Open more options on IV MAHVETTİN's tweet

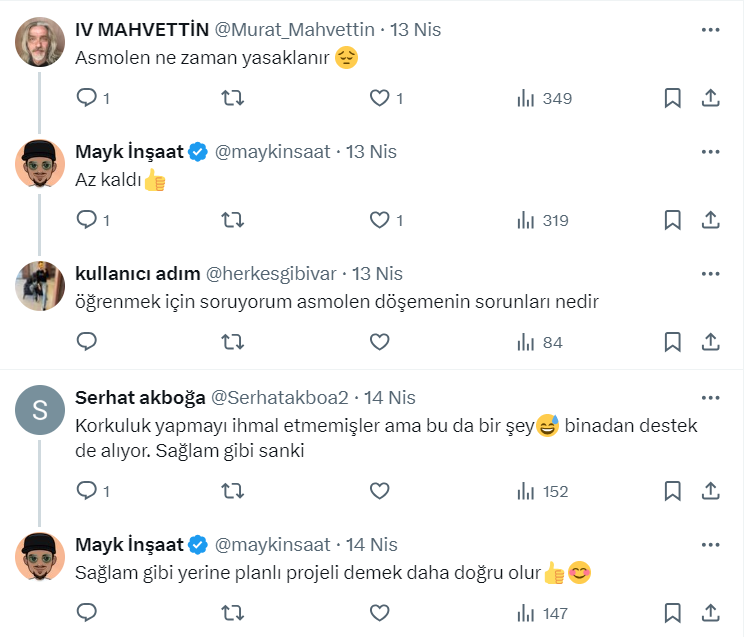(x=710, y=30)
